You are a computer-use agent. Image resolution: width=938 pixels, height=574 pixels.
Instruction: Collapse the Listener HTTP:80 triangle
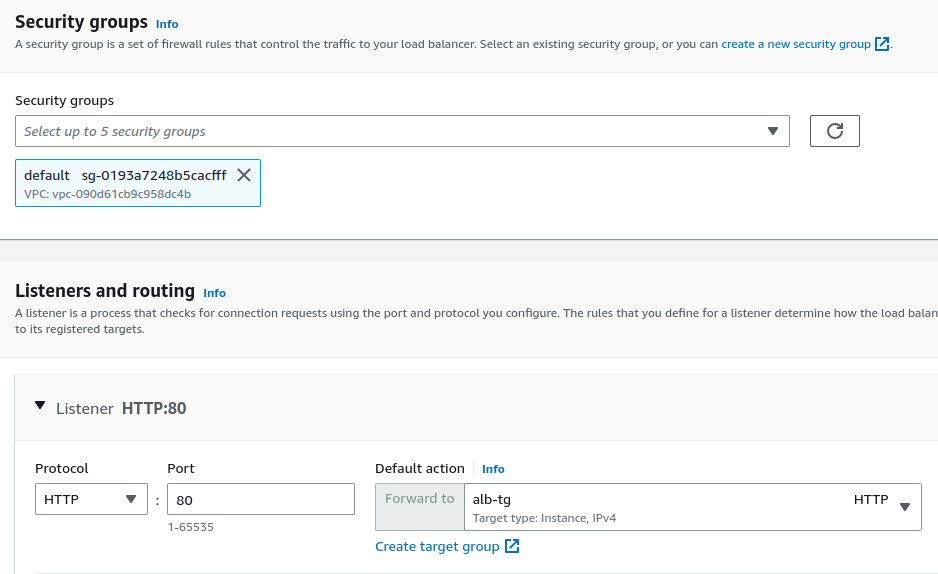pos(40,405)
